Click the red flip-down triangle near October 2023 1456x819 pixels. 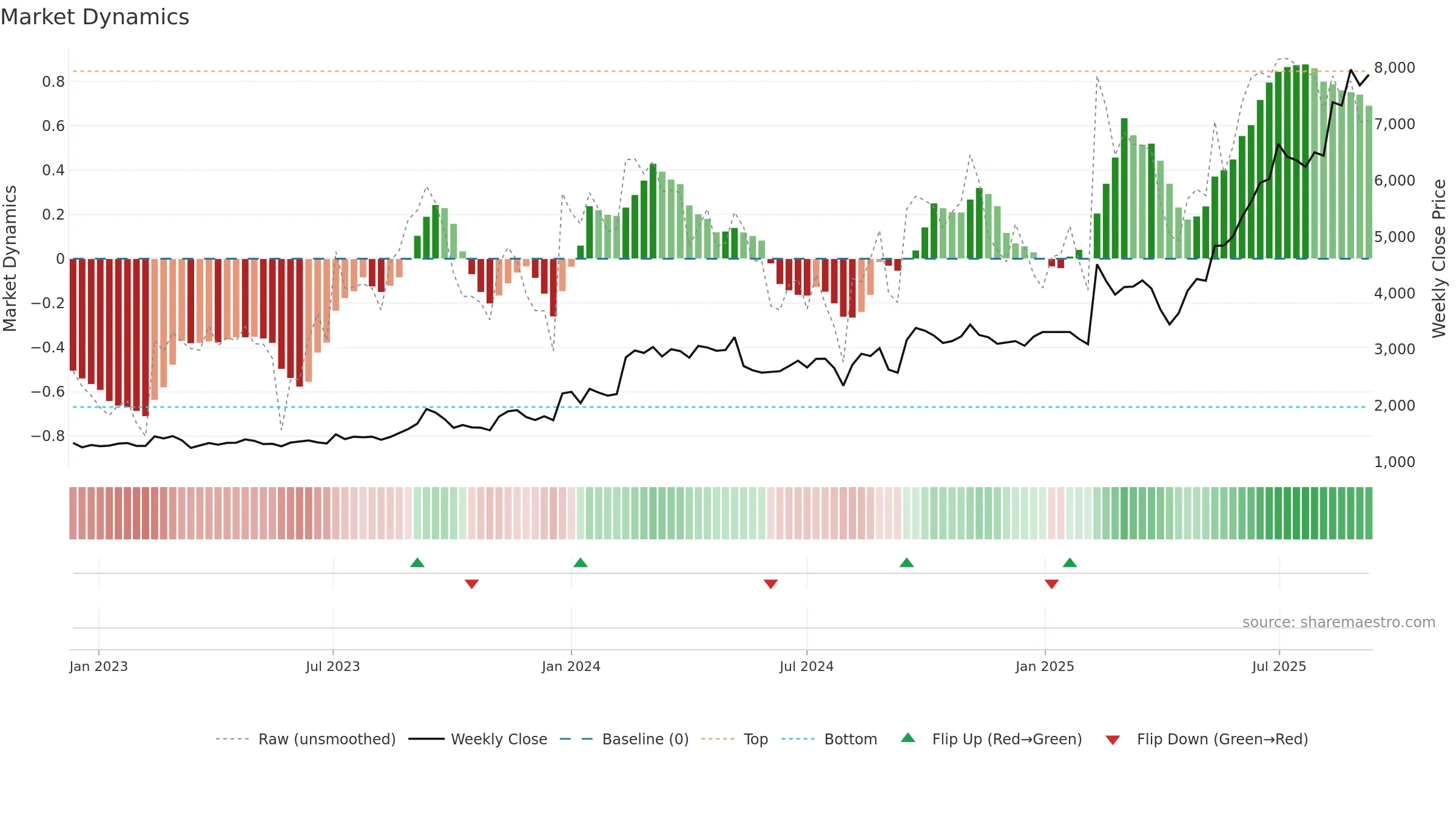click(x=472, y=584)
